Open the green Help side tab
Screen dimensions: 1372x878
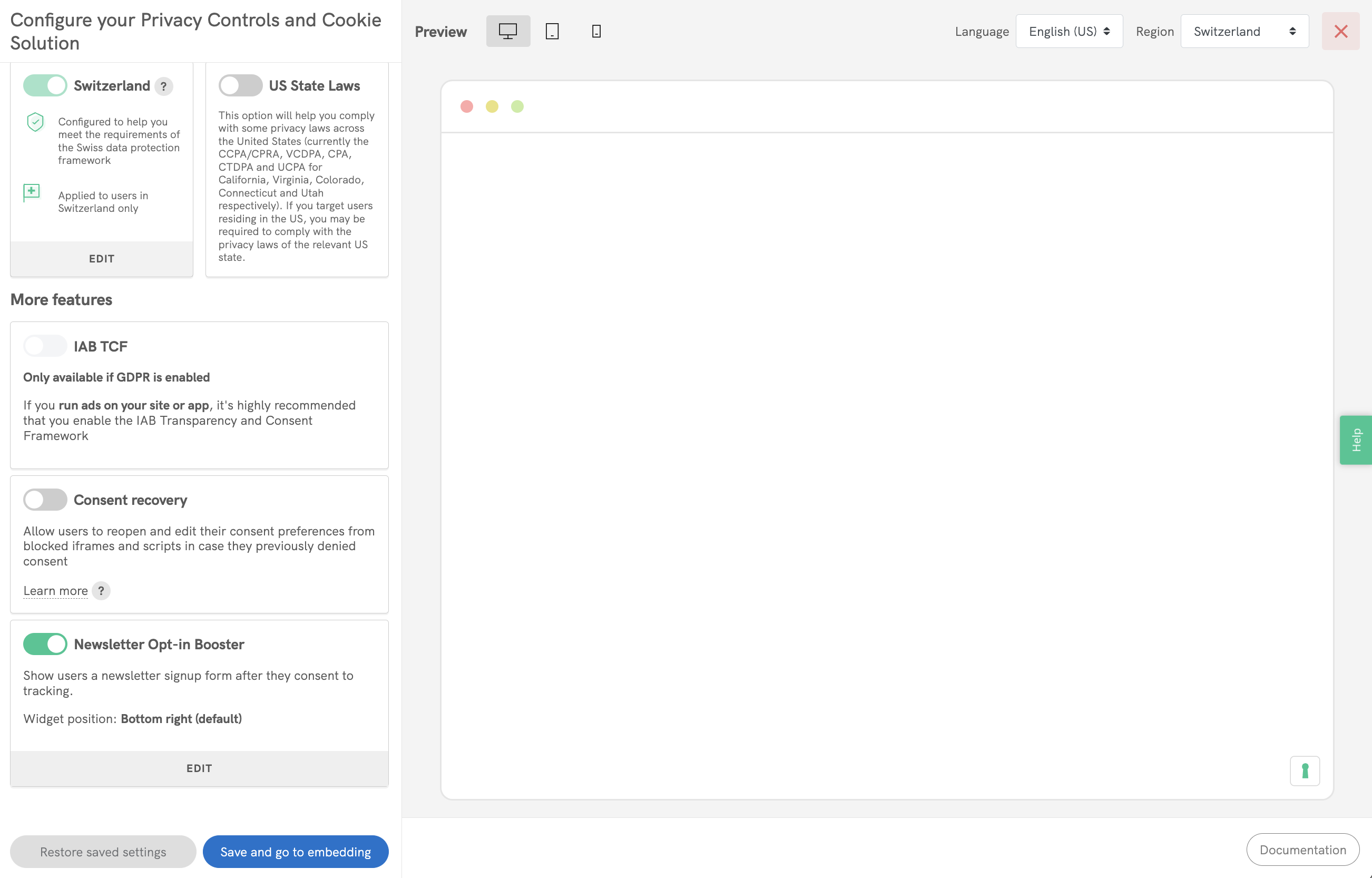point(1356,440)
